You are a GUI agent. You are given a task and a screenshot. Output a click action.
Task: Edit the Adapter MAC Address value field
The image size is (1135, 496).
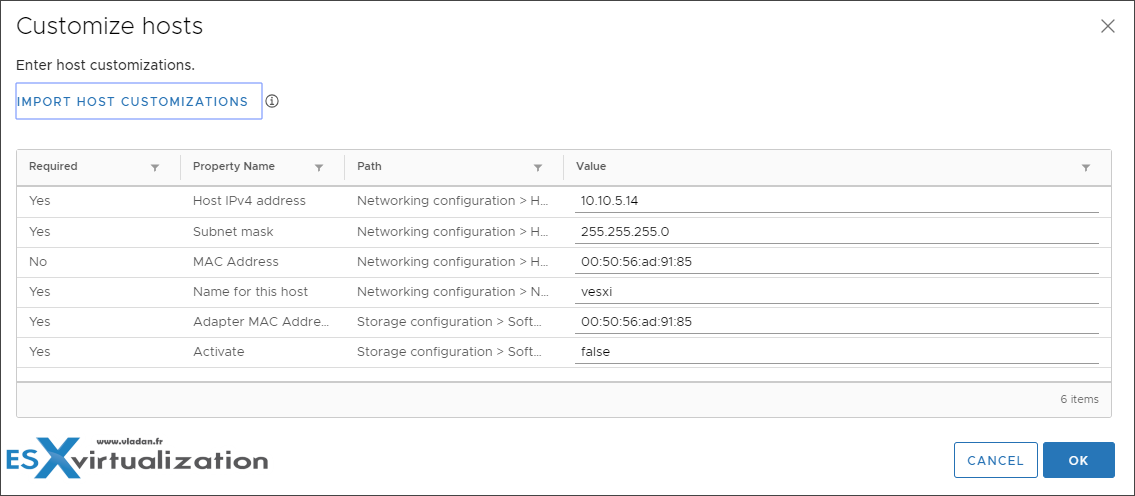pyautogui.click(x=837, y=322)
